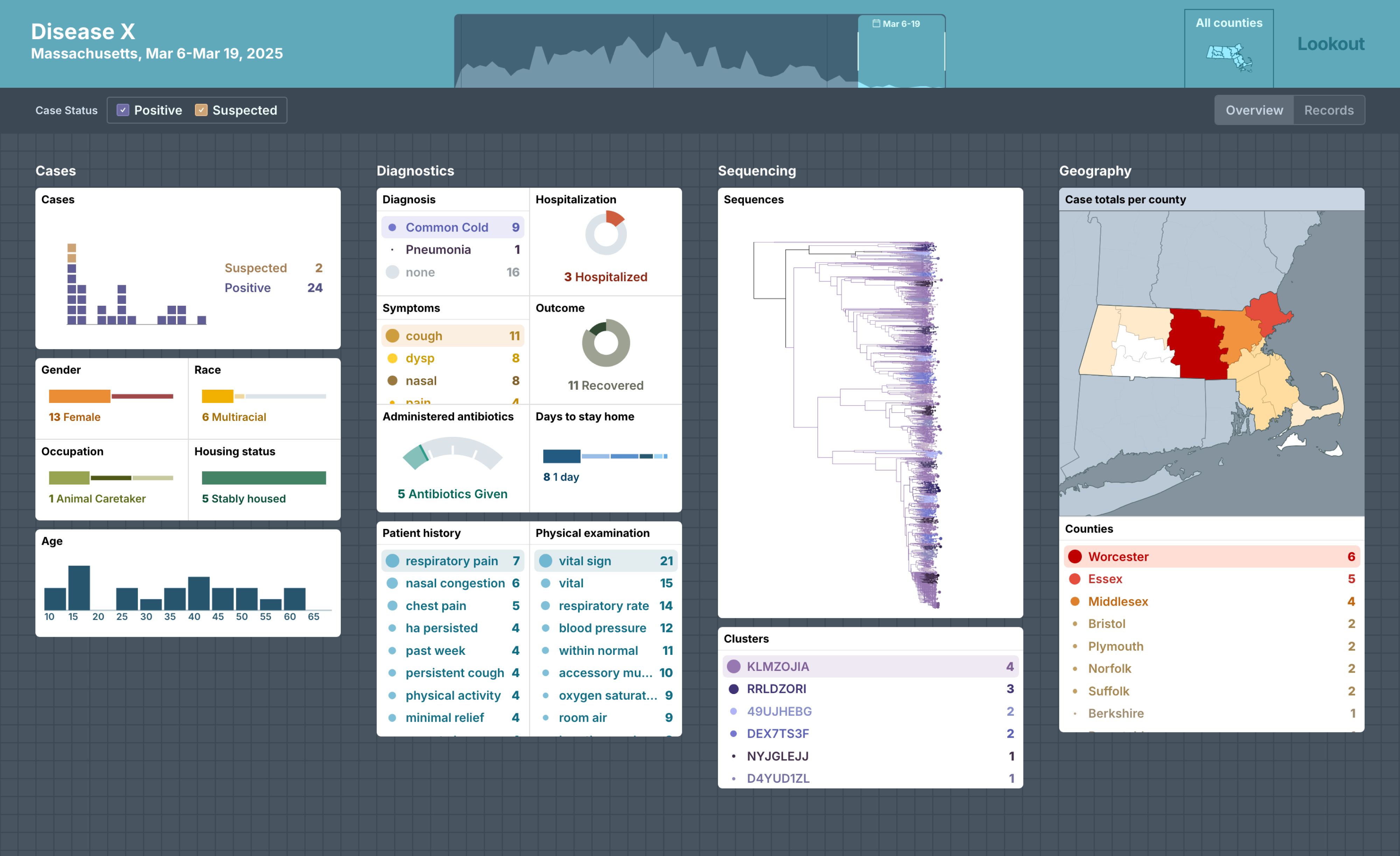1400x856 pixels.
Task: Select the DEX7TS3F cluster
Action: point(870,733)
